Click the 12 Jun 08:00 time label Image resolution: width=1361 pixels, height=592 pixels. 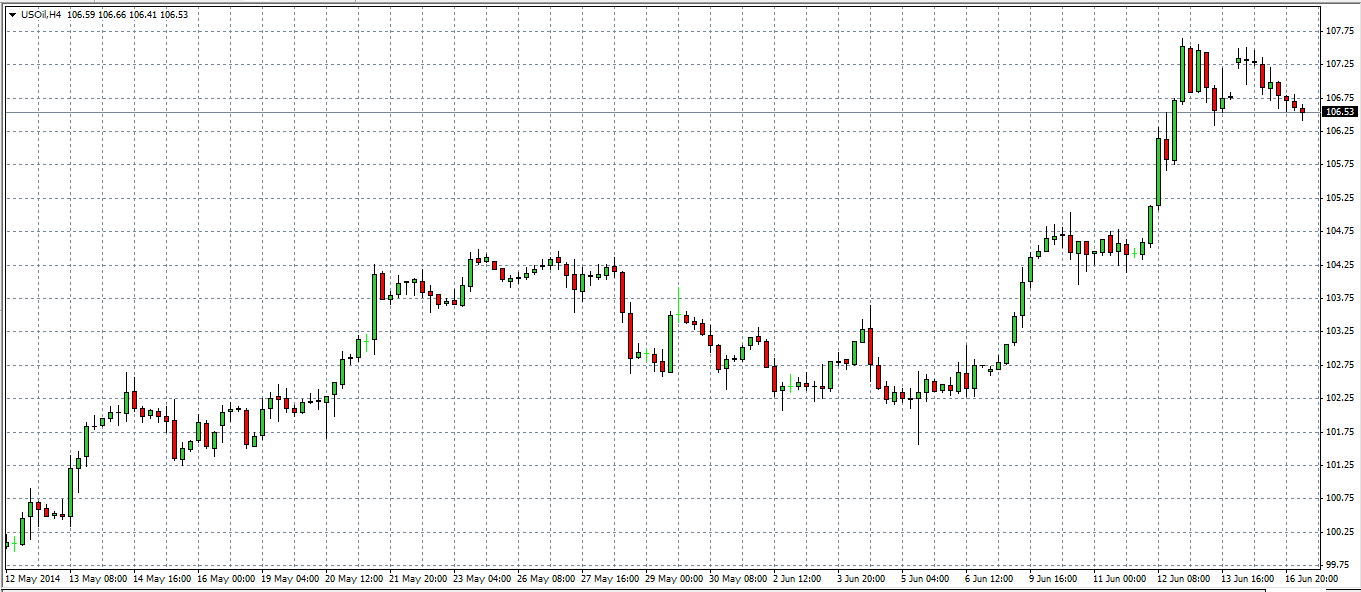1185,578
